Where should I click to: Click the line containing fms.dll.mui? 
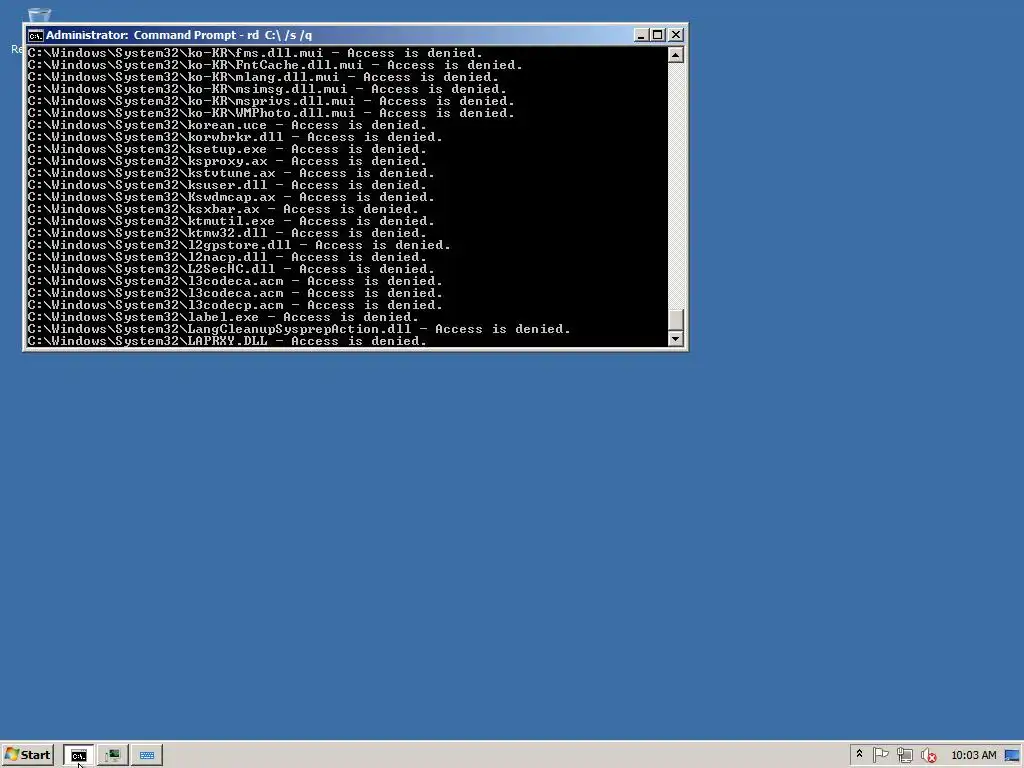point(255,53)
